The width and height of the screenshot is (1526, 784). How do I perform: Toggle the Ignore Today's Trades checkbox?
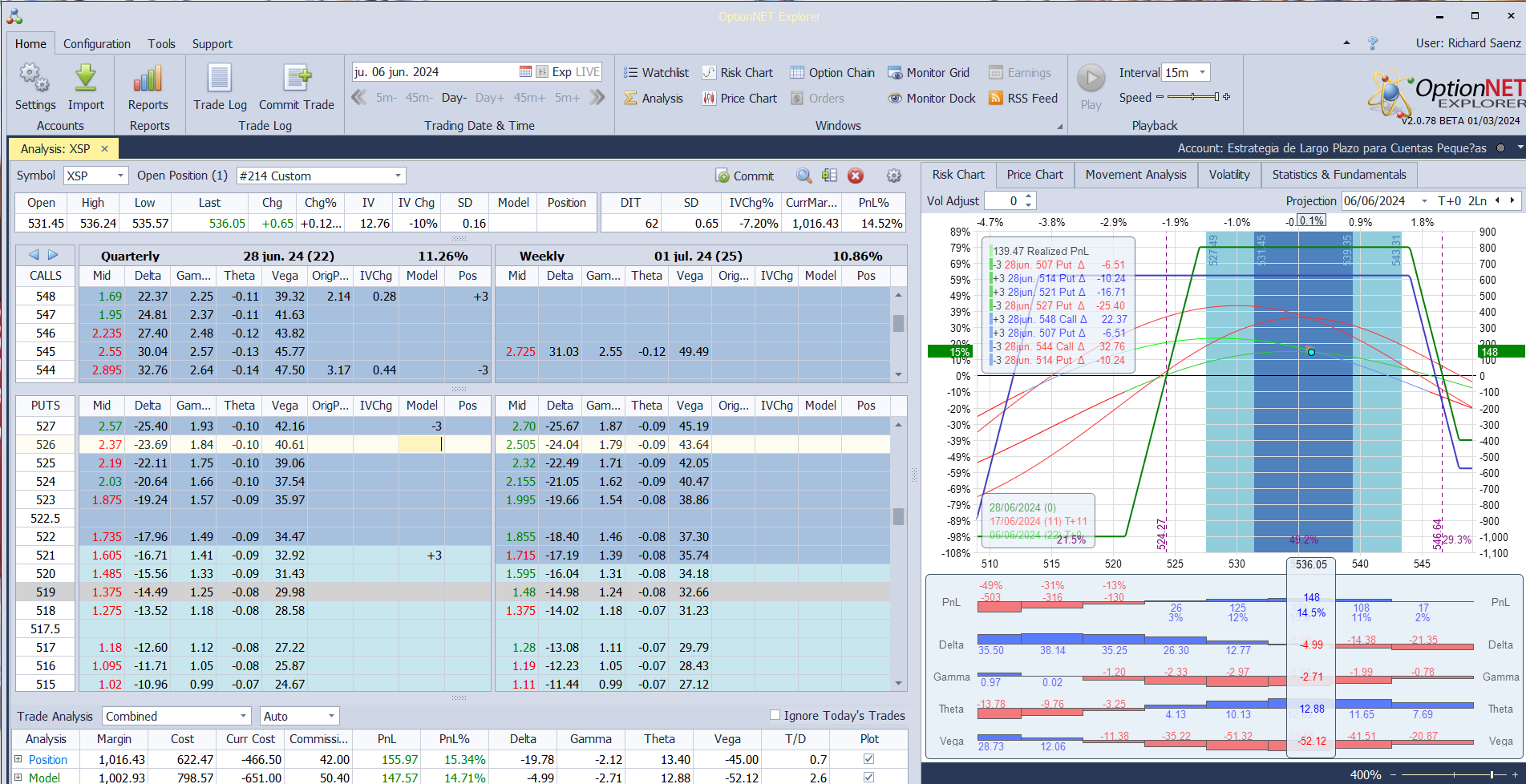[x=775, y=715]
